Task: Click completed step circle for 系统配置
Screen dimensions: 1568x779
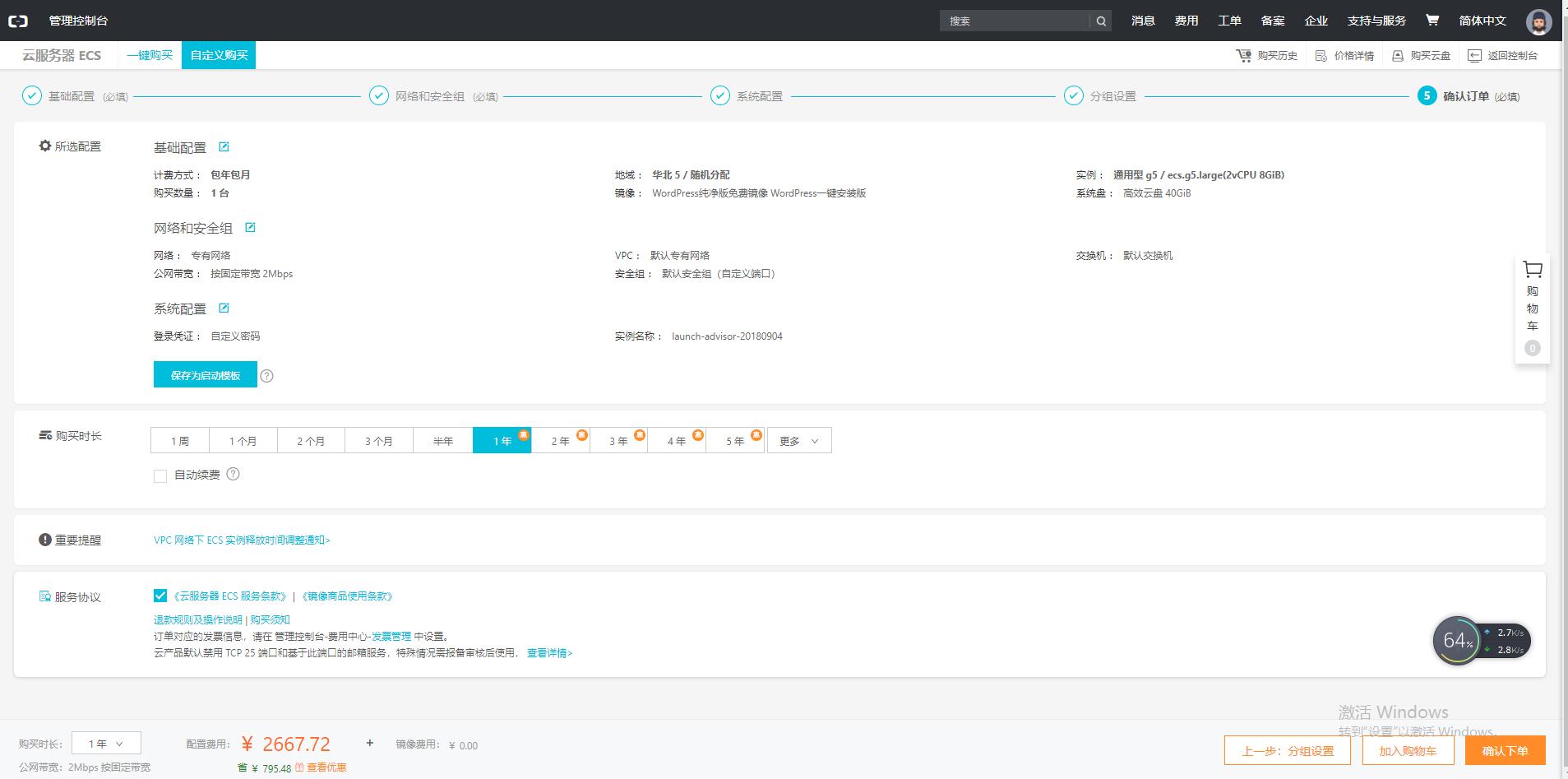Action: 719,95
